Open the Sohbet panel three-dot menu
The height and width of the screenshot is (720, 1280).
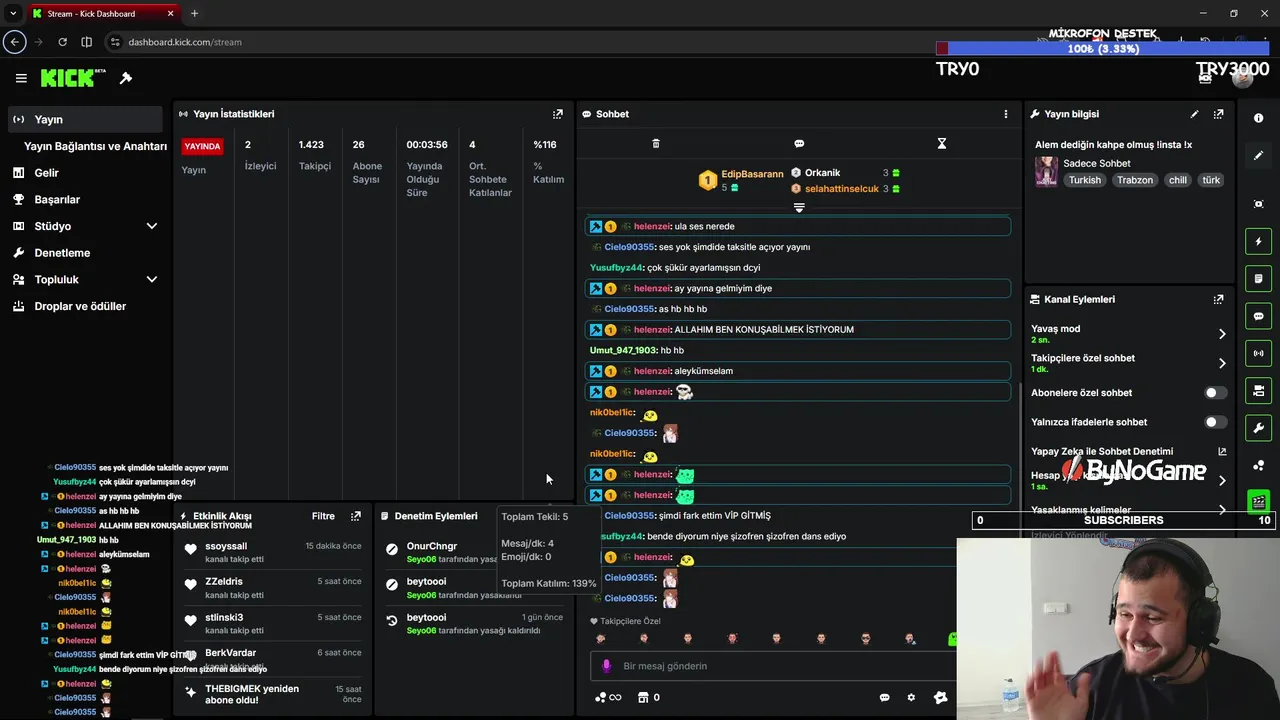(1006, 114)
